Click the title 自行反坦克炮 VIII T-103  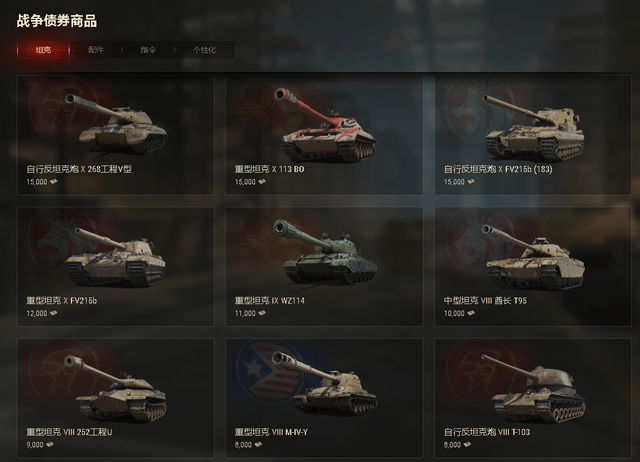coord(487,432)
